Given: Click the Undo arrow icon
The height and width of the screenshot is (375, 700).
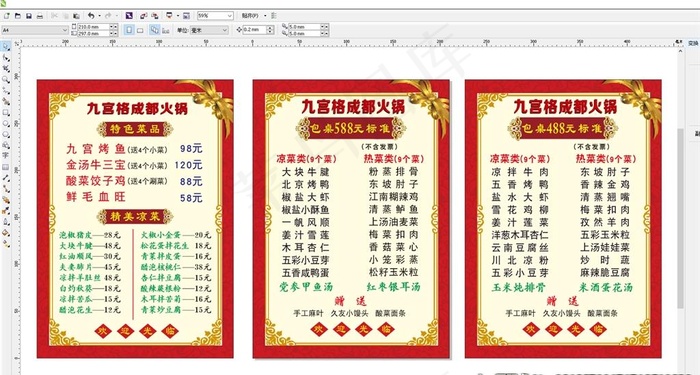Looking at the screenshot, I should tap(91, 16).
